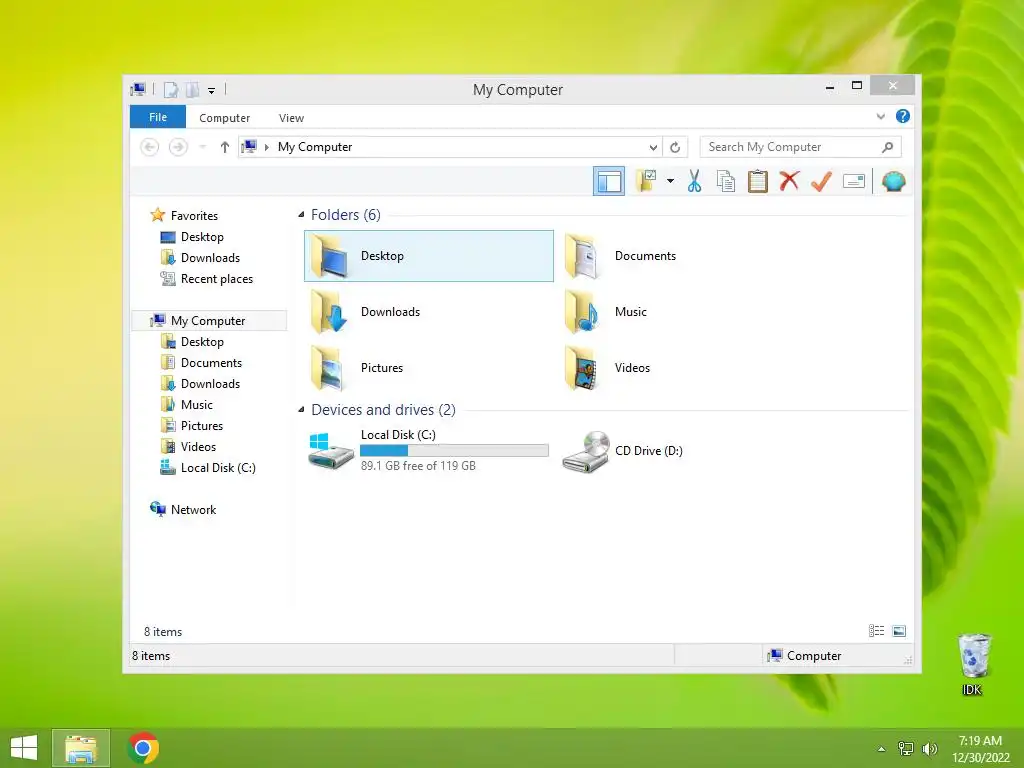Open the Help question mark icon

903,116
